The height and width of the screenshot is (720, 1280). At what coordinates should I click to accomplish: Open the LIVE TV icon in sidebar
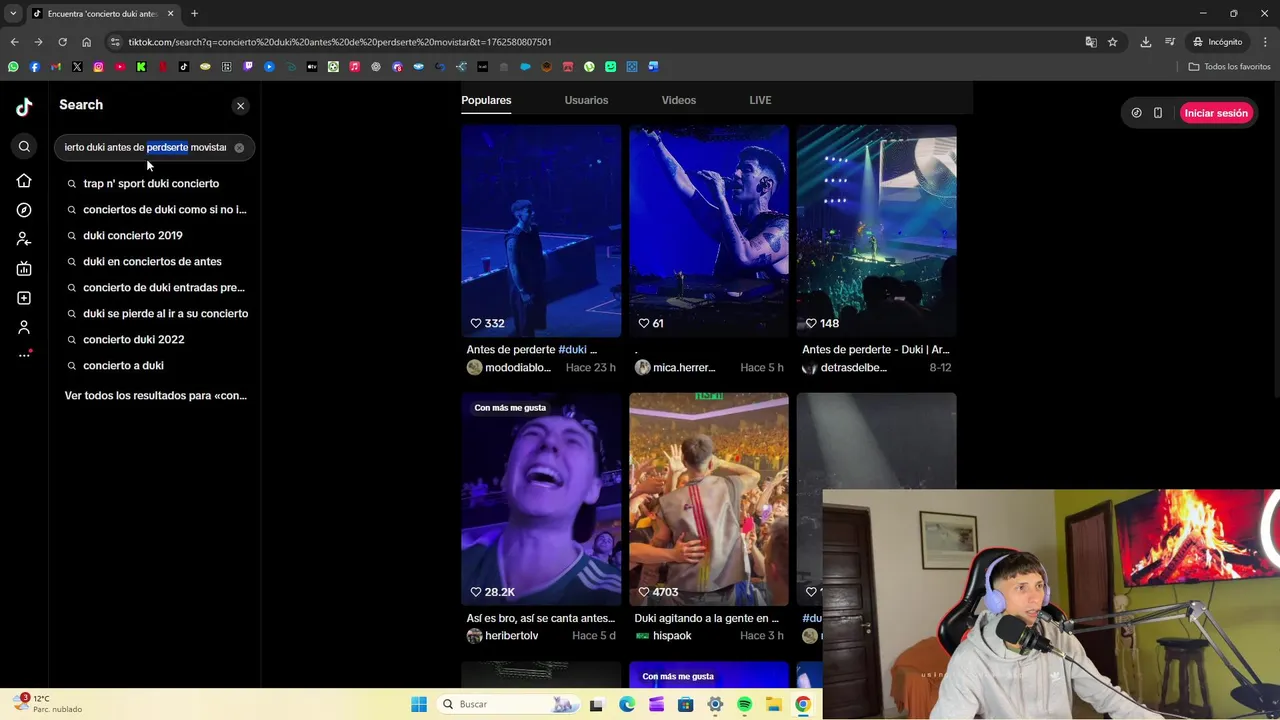click(x=24, y=268)
